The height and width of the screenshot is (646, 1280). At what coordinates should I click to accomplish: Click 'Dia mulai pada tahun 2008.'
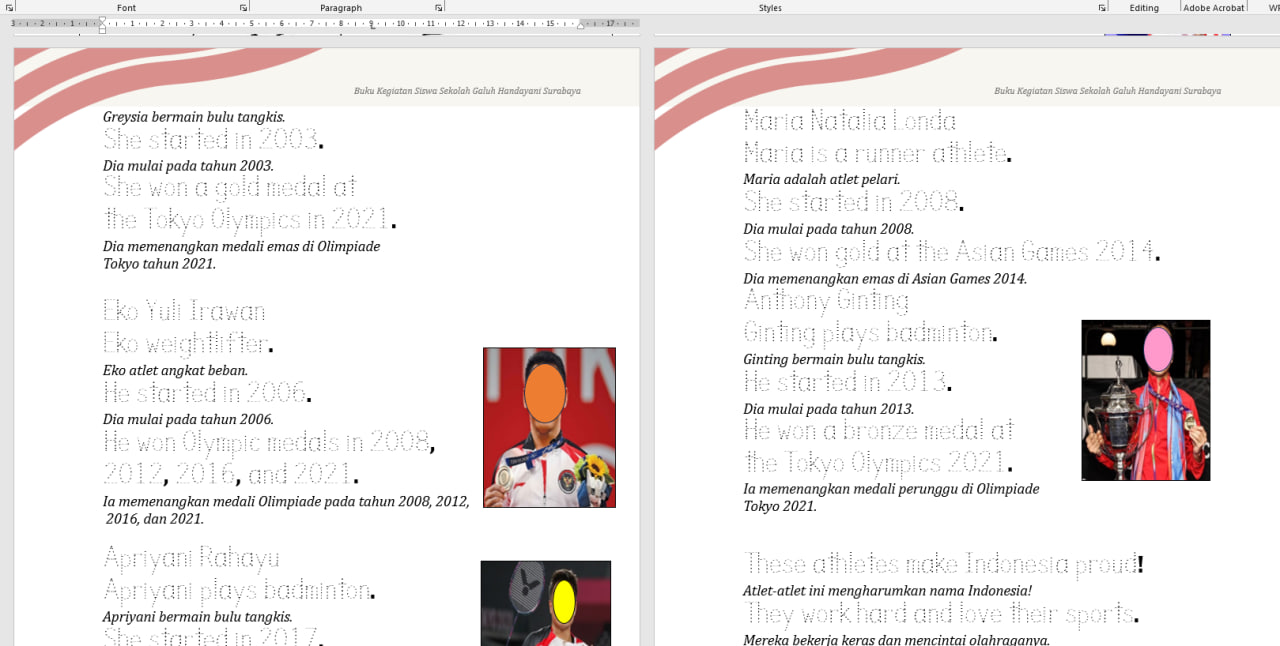[828, 229]
